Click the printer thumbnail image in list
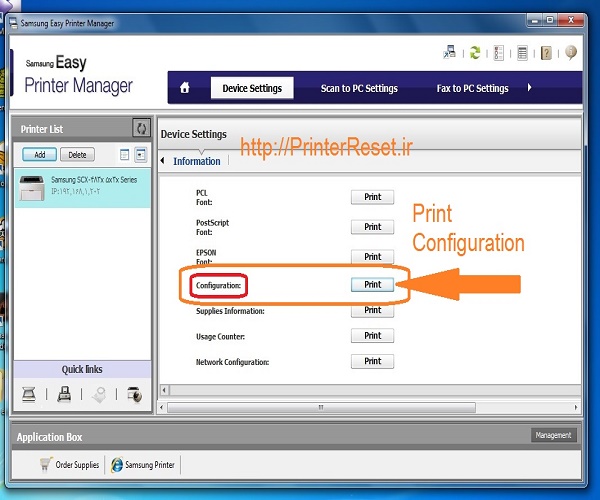The width and height of the screenshot is (600, 500). [32, 188]
